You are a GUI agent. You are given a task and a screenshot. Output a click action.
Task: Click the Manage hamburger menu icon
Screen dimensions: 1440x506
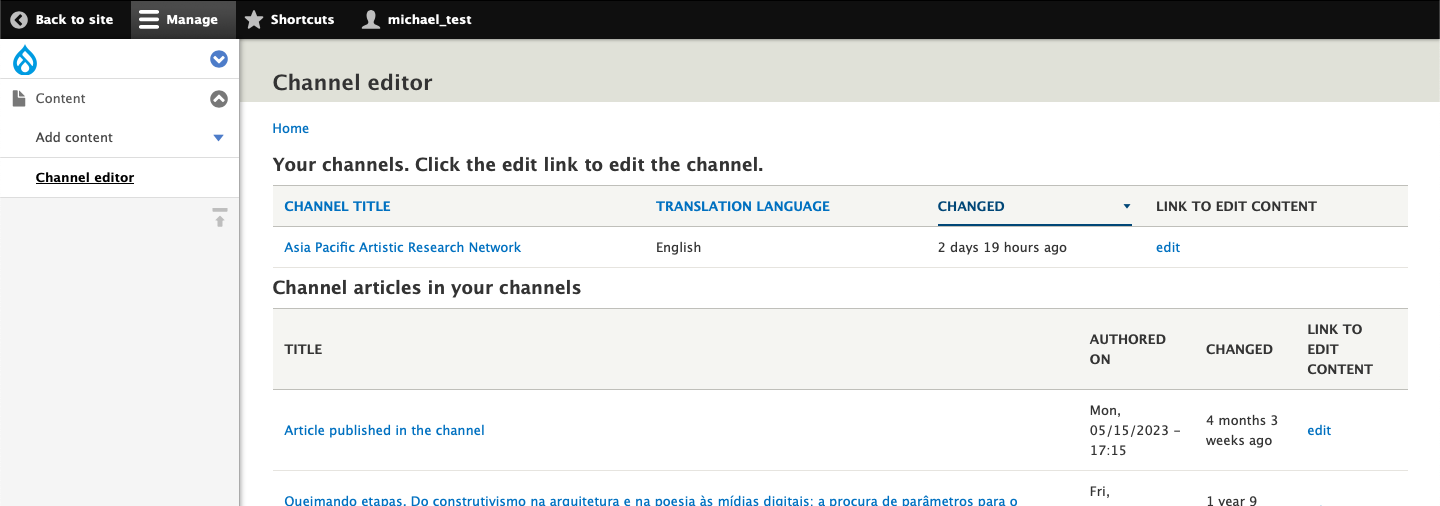pos(149,20)
